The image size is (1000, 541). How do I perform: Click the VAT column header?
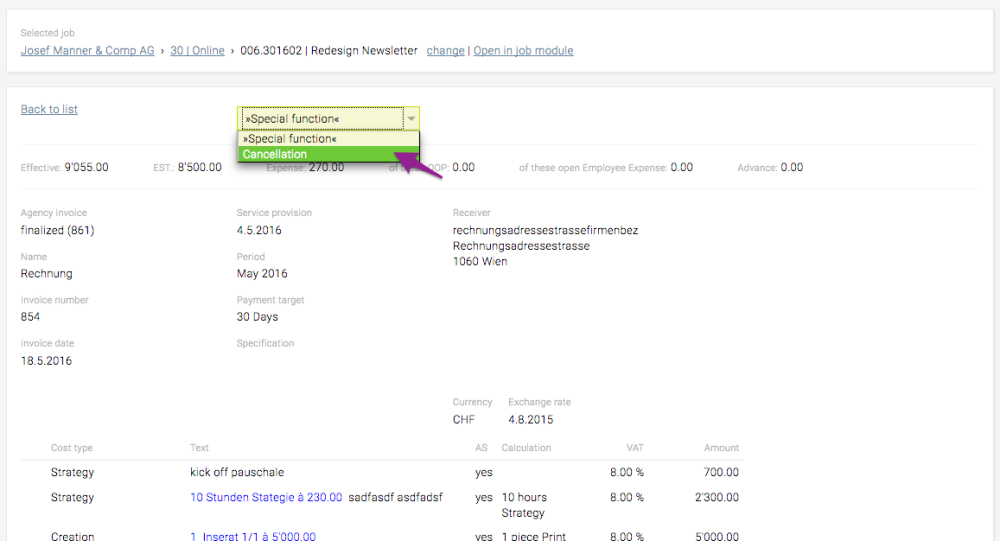click(635, 448)
